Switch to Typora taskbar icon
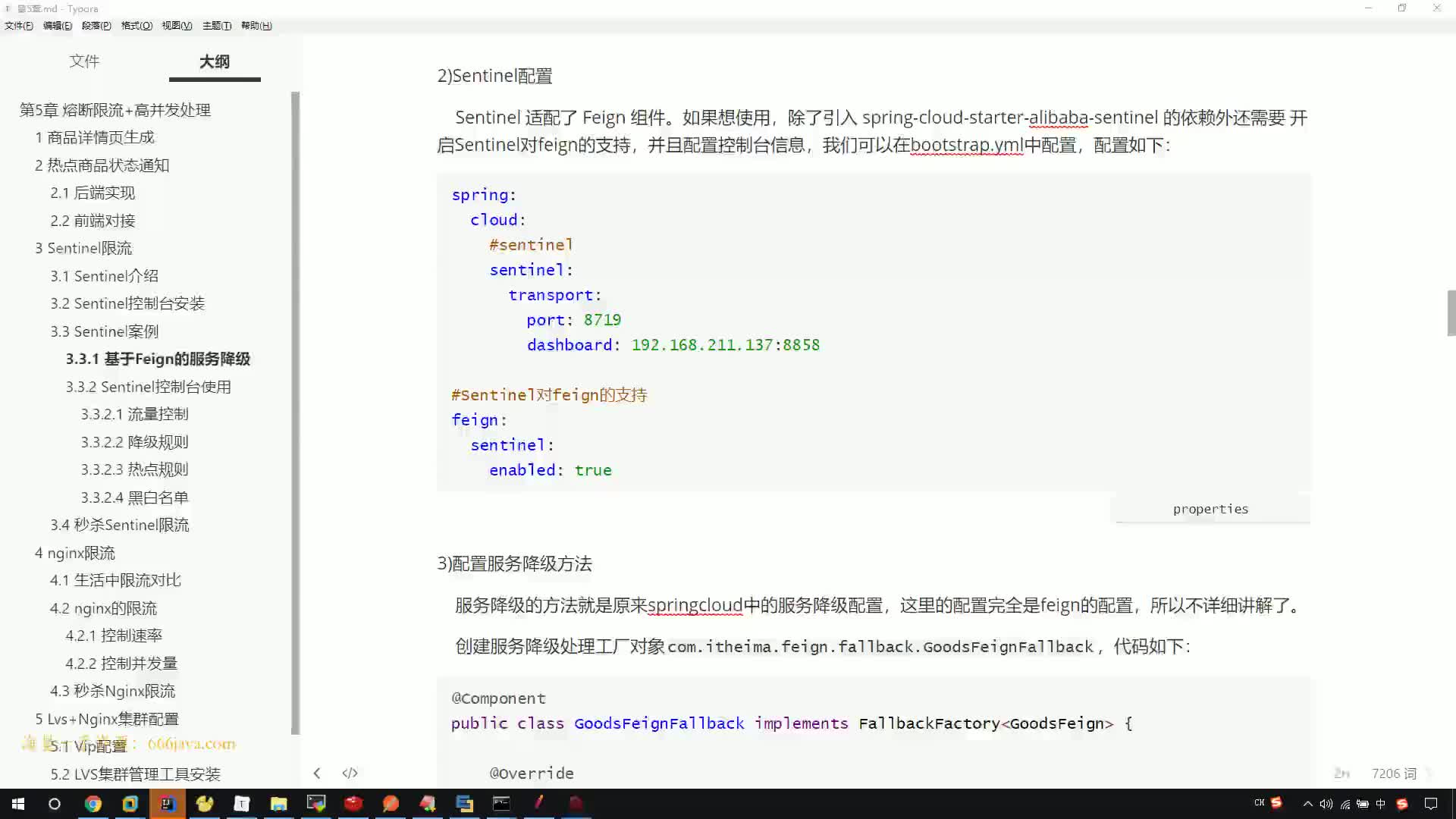1456x819 pixels. [242, 804]
